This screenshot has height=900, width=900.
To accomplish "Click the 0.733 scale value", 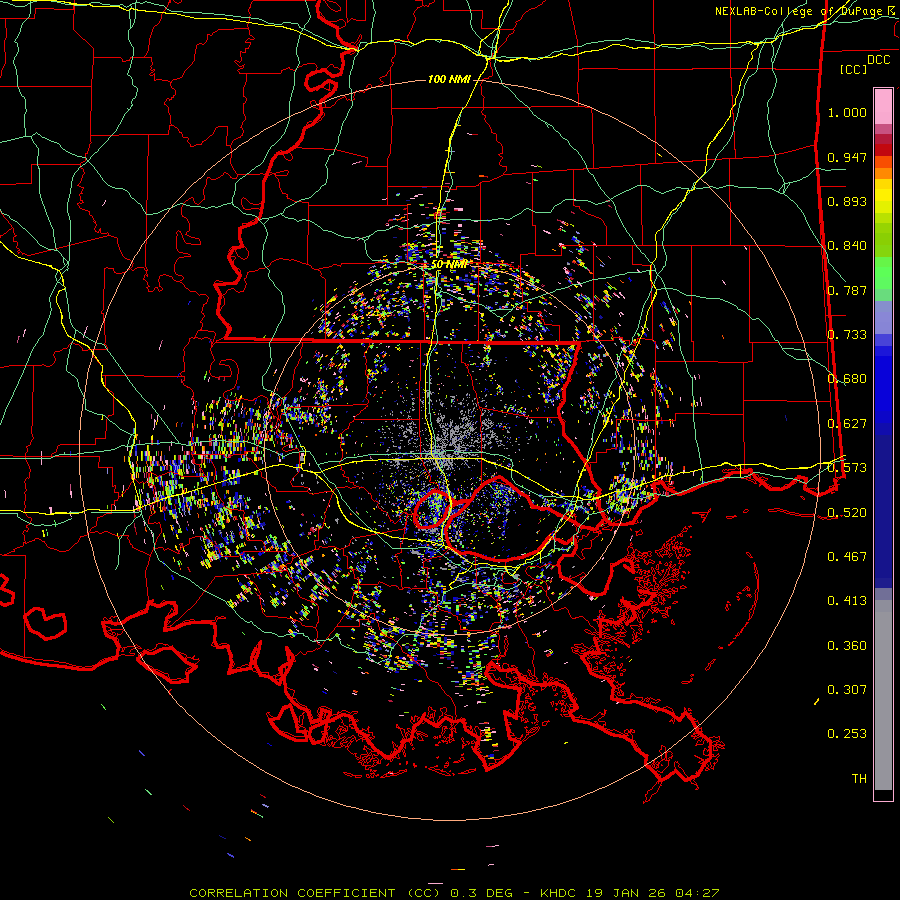I will [847, 335].
